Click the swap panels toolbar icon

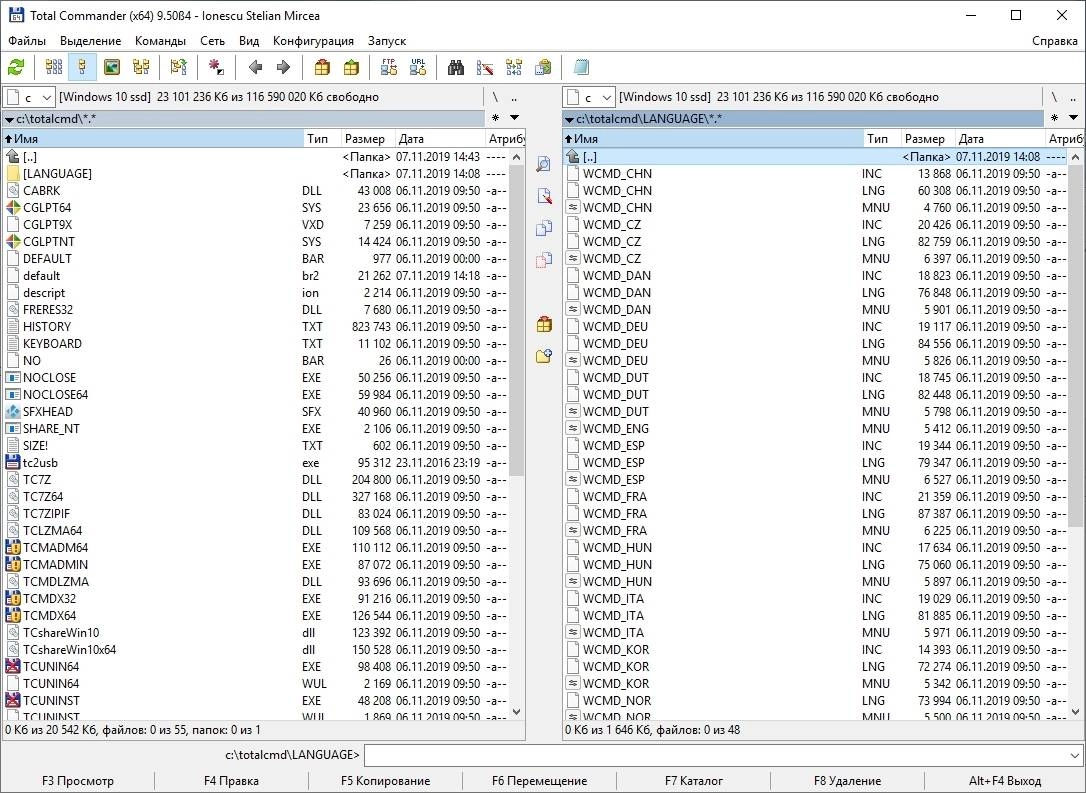[179, 67]
